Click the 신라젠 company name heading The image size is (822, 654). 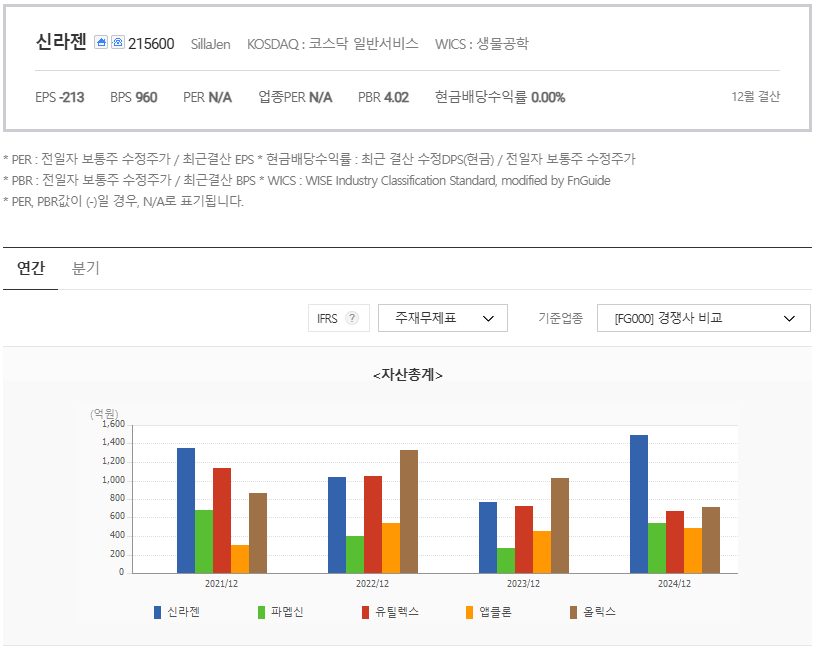tap(61, 41)
